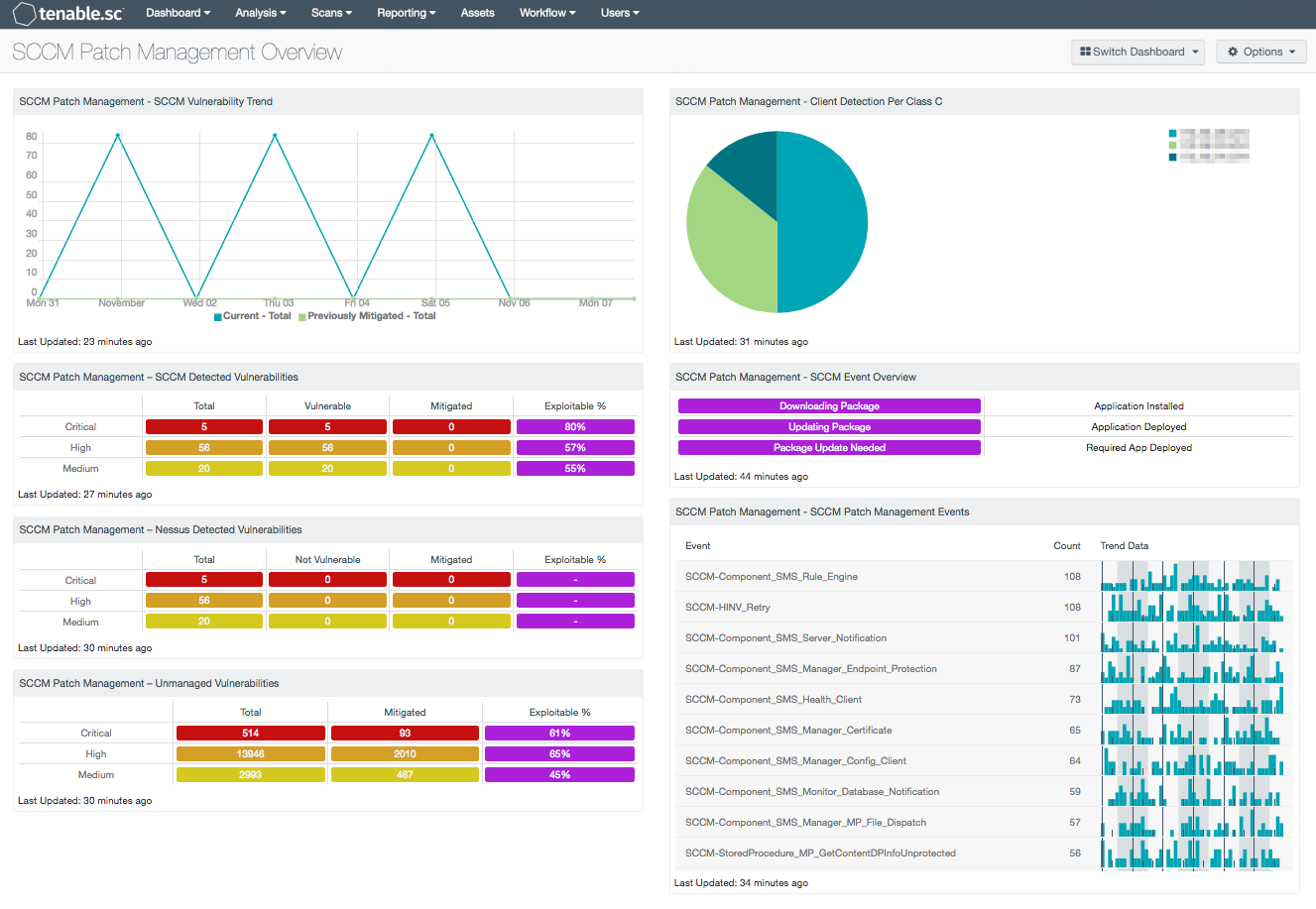1316x909 pixels.
Task: Open the Workflow menu
Action: tap(547, 13)
